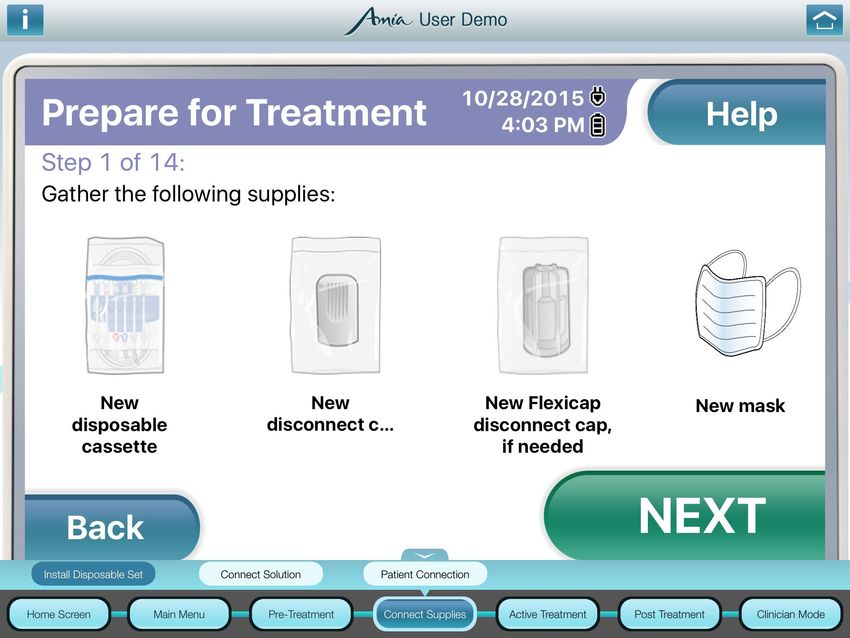
Task: Open Clinician Mode
Action: [x=791, y=614]
